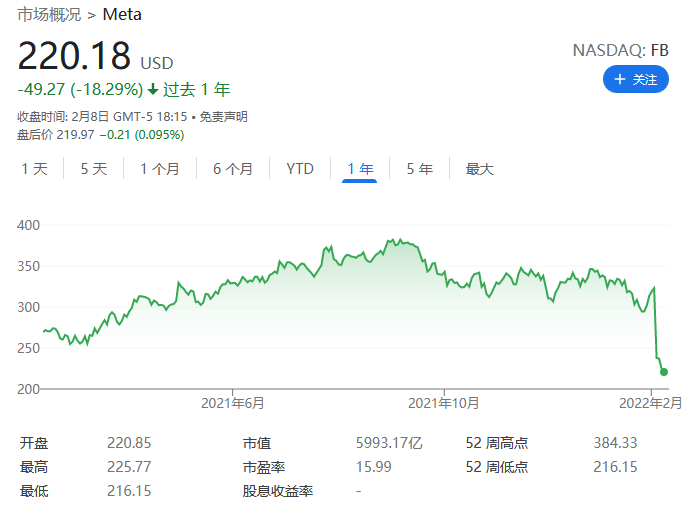The image size is (687, 510).
Task: Click the 股息收益率 label
Action: click(x=278, y=491)
